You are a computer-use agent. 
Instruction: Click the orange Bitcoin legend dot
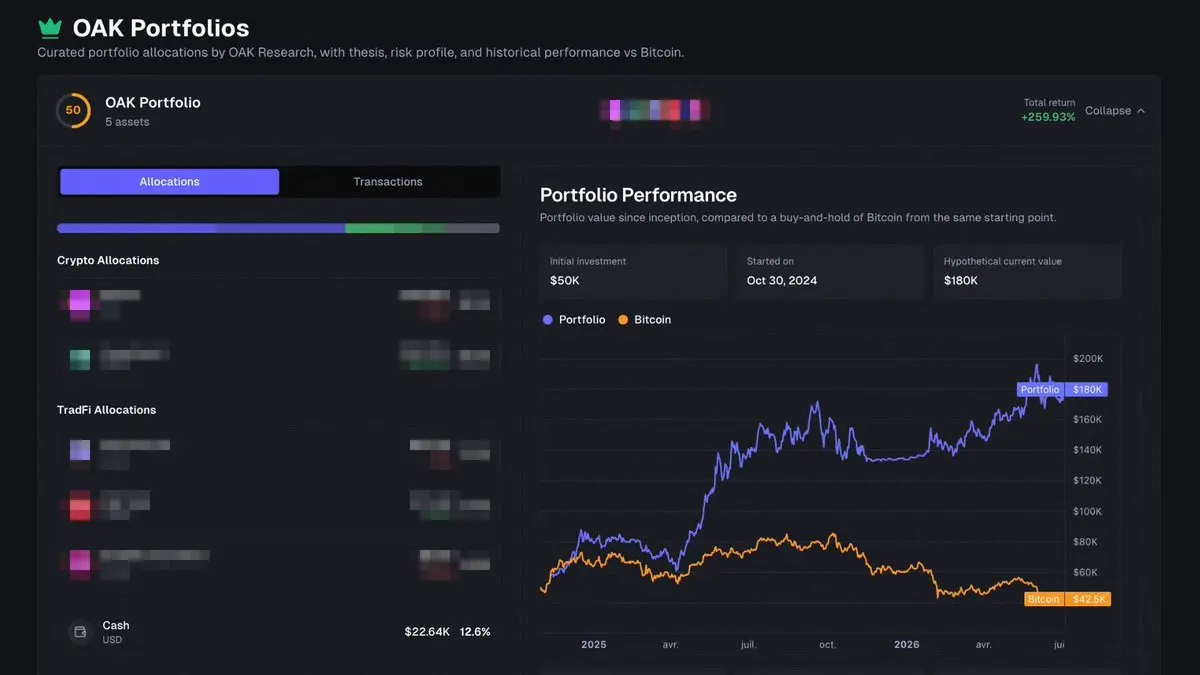pyautogui.click(x=623, y=320)
